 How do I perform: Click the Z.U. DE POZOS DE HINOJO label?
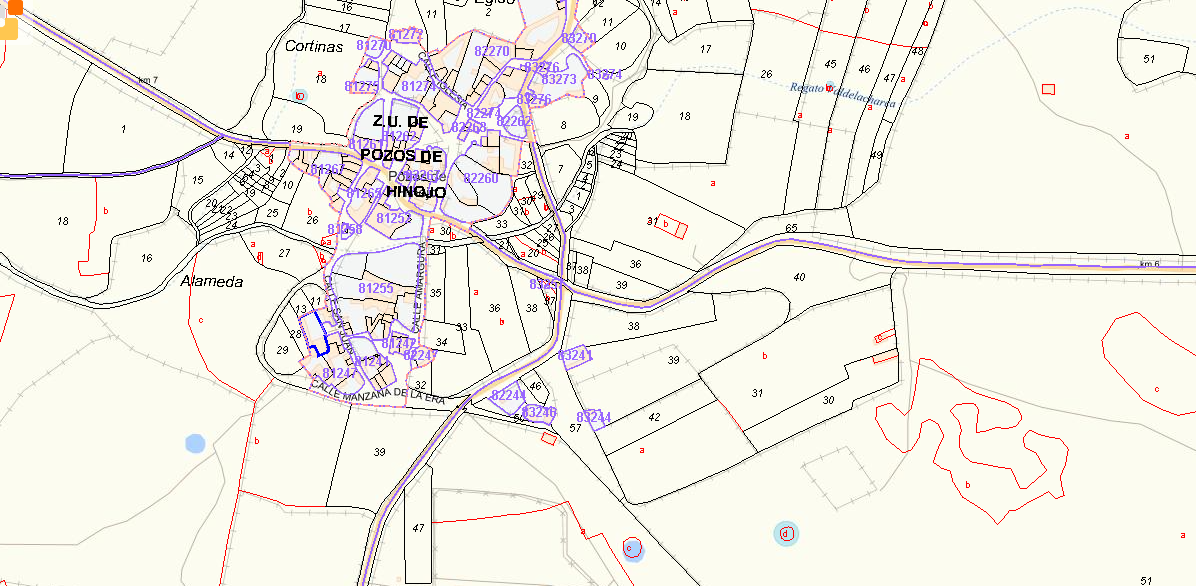click(400, 156)
